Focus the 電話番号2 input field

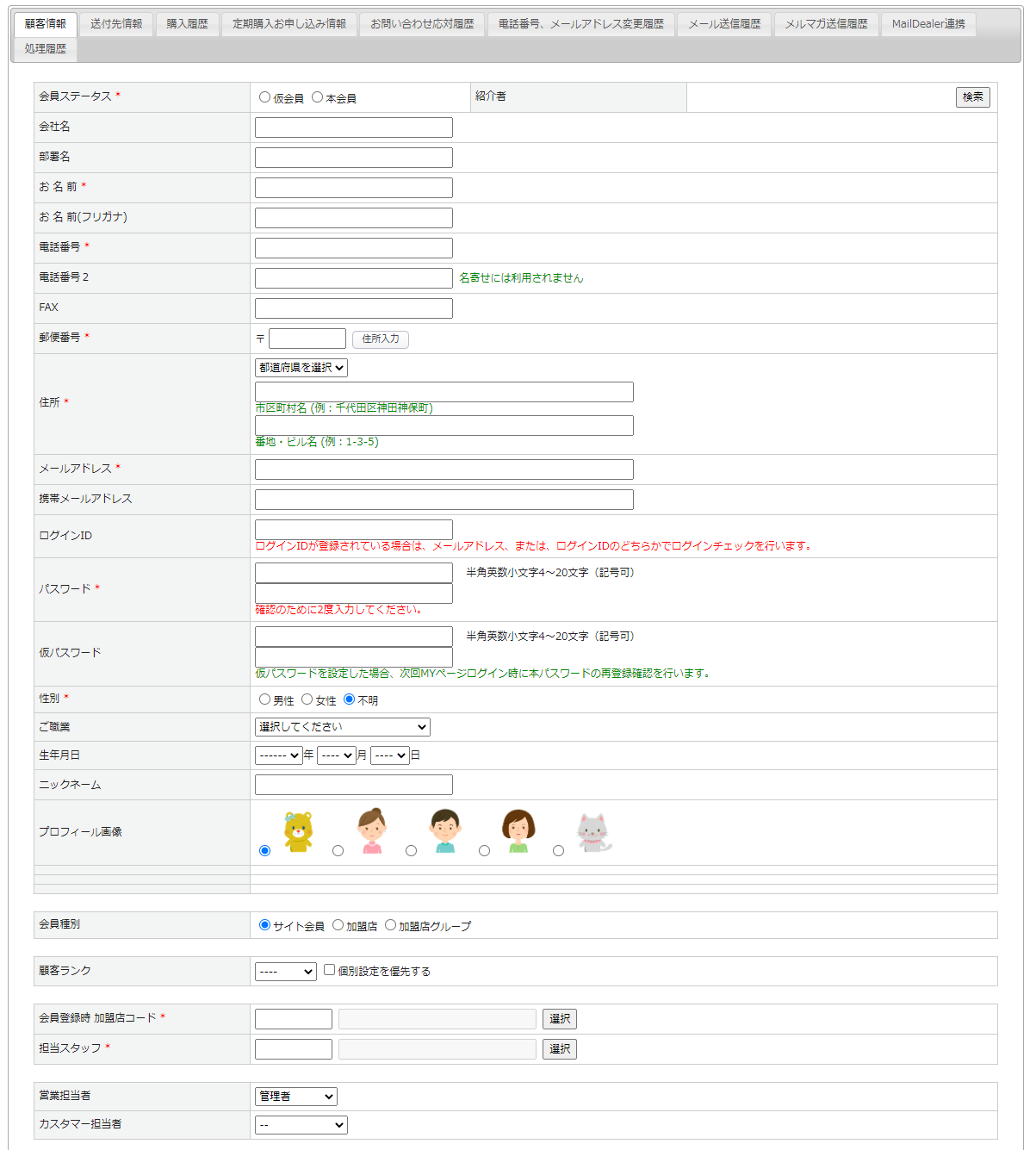(x=354, y=278)
